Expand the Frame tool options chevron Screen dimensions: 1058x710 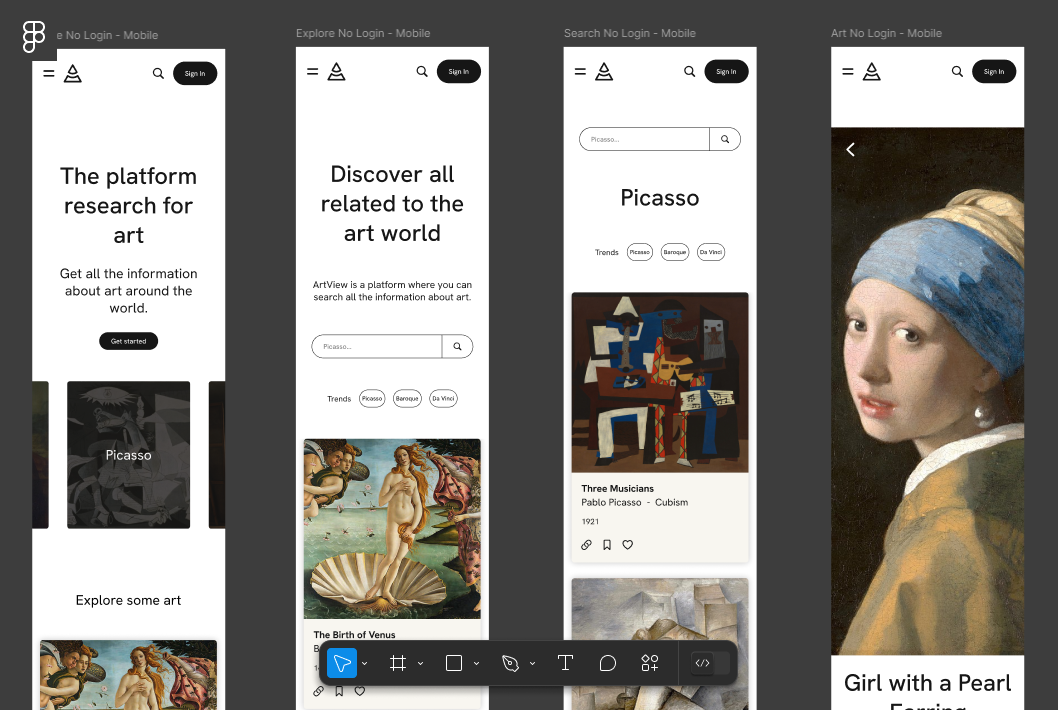tap(421, 663)
